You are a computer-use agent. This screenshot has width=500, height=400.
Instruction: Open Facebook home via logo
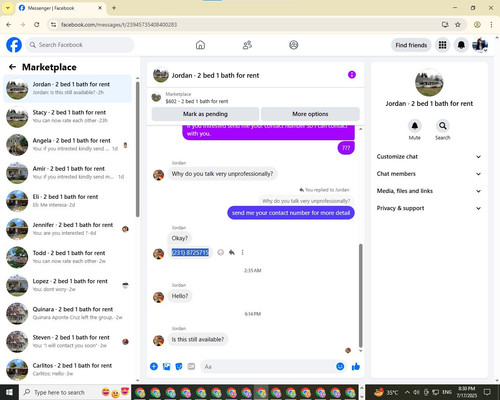[14, 45]
